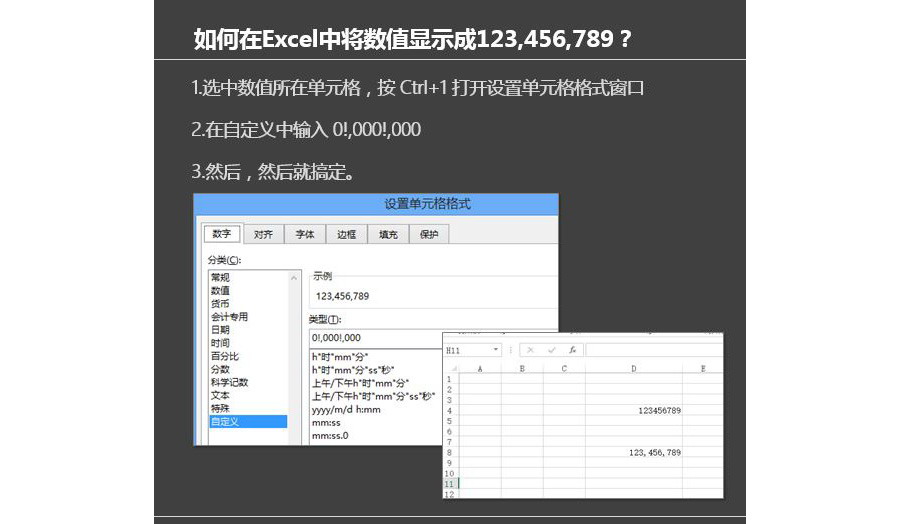Image resolution: width=900 pixels, height=524 pixels.
Task: Switch to the 对齐 tab
Action: [263, 234]
